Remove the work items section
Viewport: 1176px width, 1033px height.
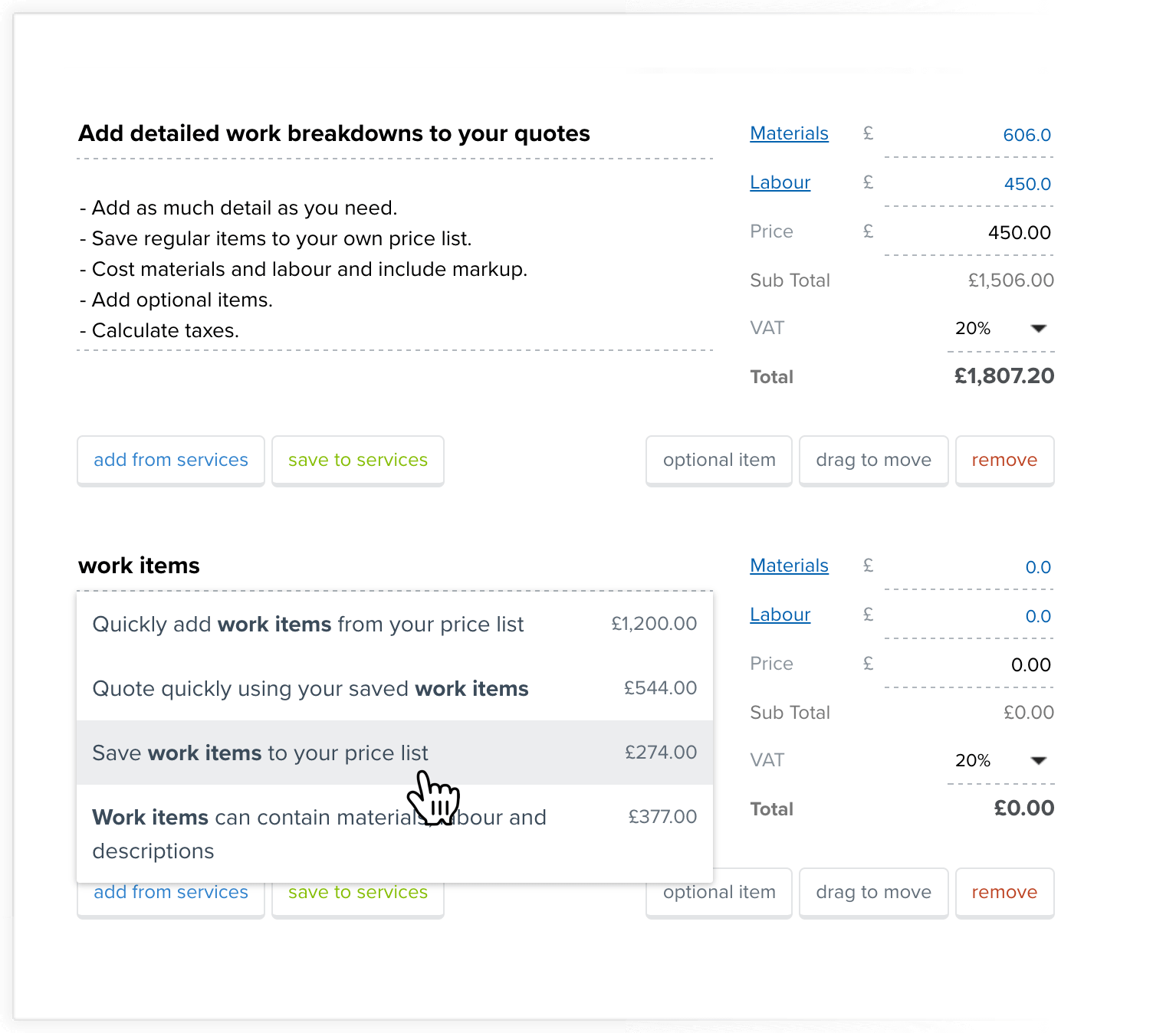click(1004, 892)
